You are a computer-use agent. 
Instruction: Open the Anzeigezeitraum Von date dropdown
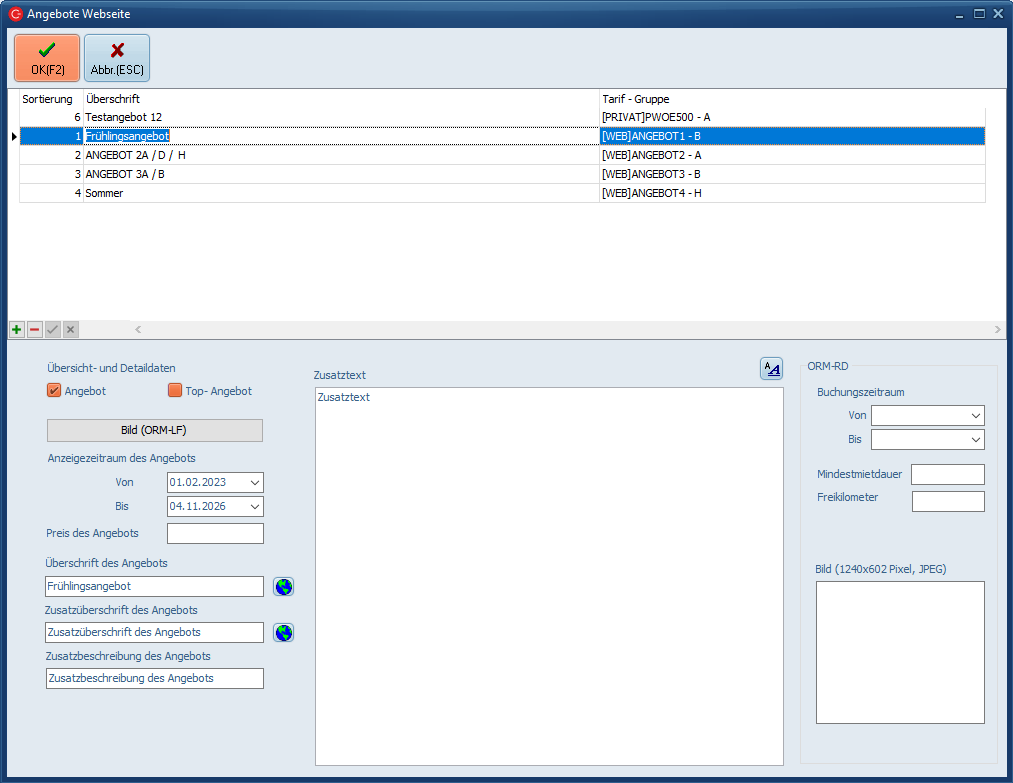(x=254, y=483)
